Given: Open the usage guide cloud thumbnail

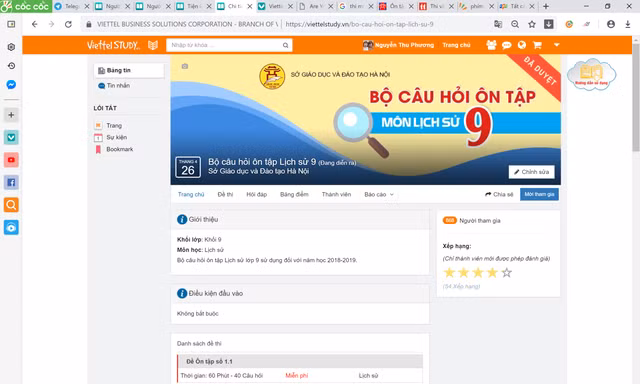Looking at the screenshot, I should pos(591,74).
